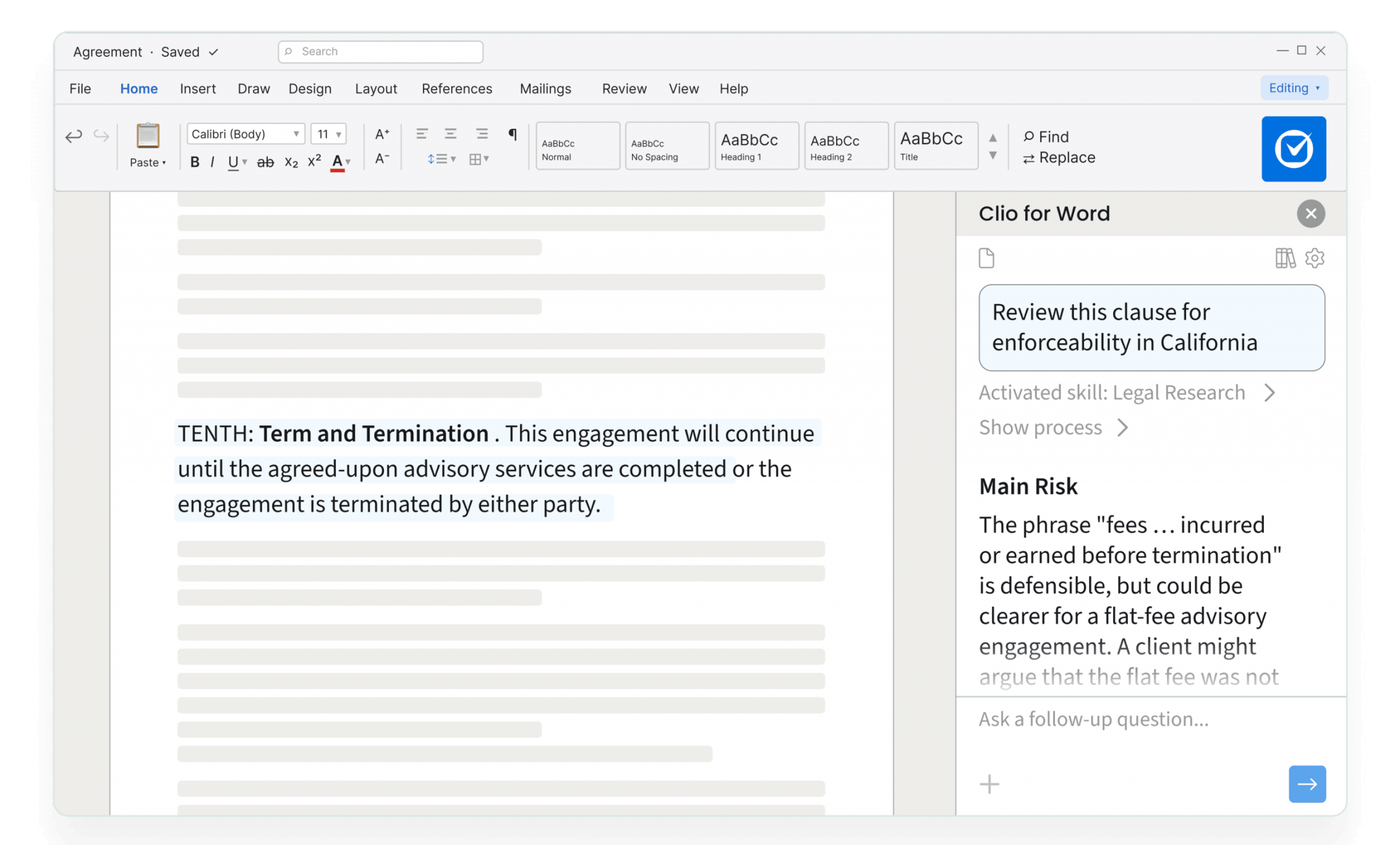Open the underline style dropdown arrow
The width and height of the screenshot is (1400, 845).
click(x=244, y=162)
